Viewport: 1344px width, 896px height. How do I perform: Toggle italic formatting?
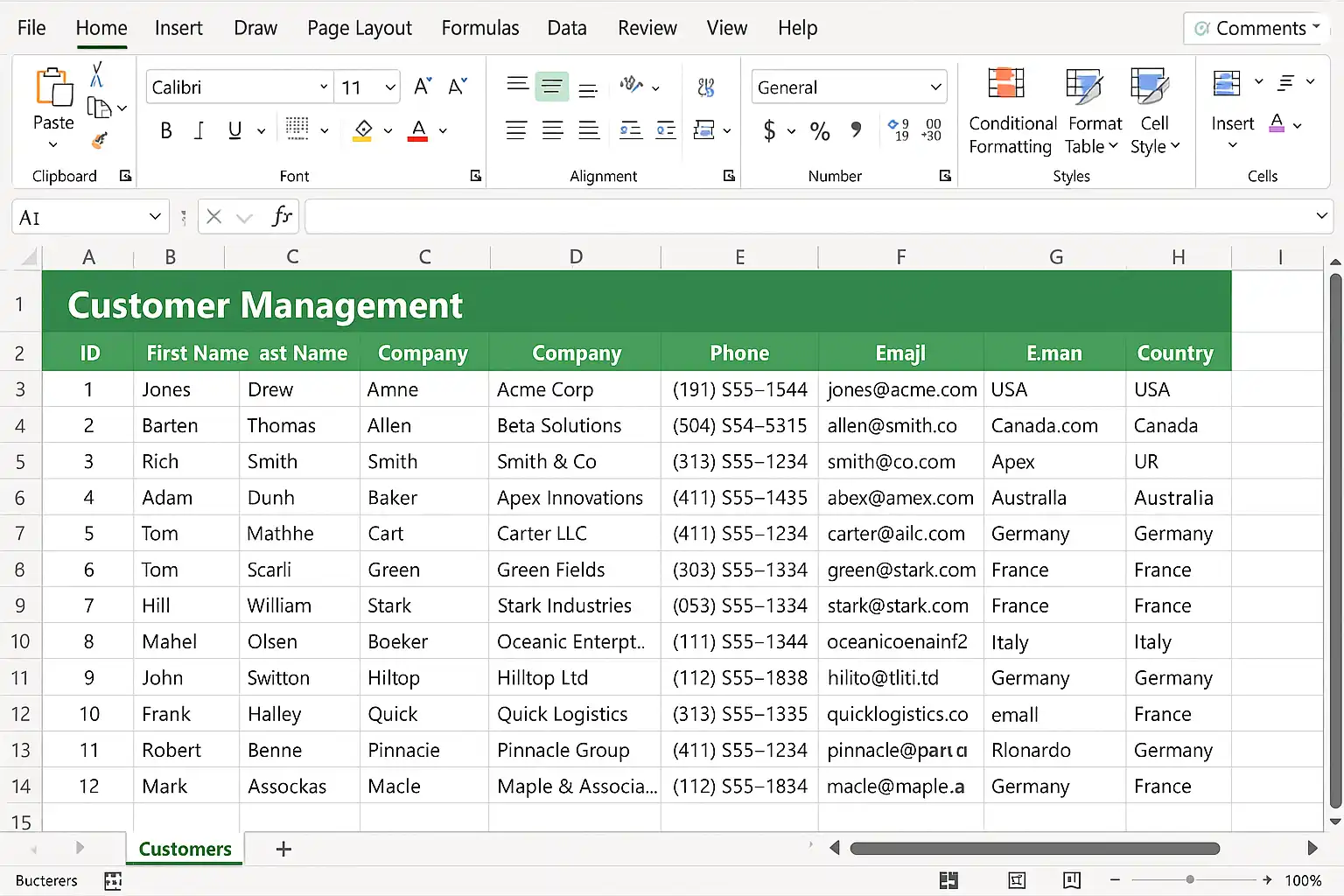pyautogui.click(x=199, y=131)
